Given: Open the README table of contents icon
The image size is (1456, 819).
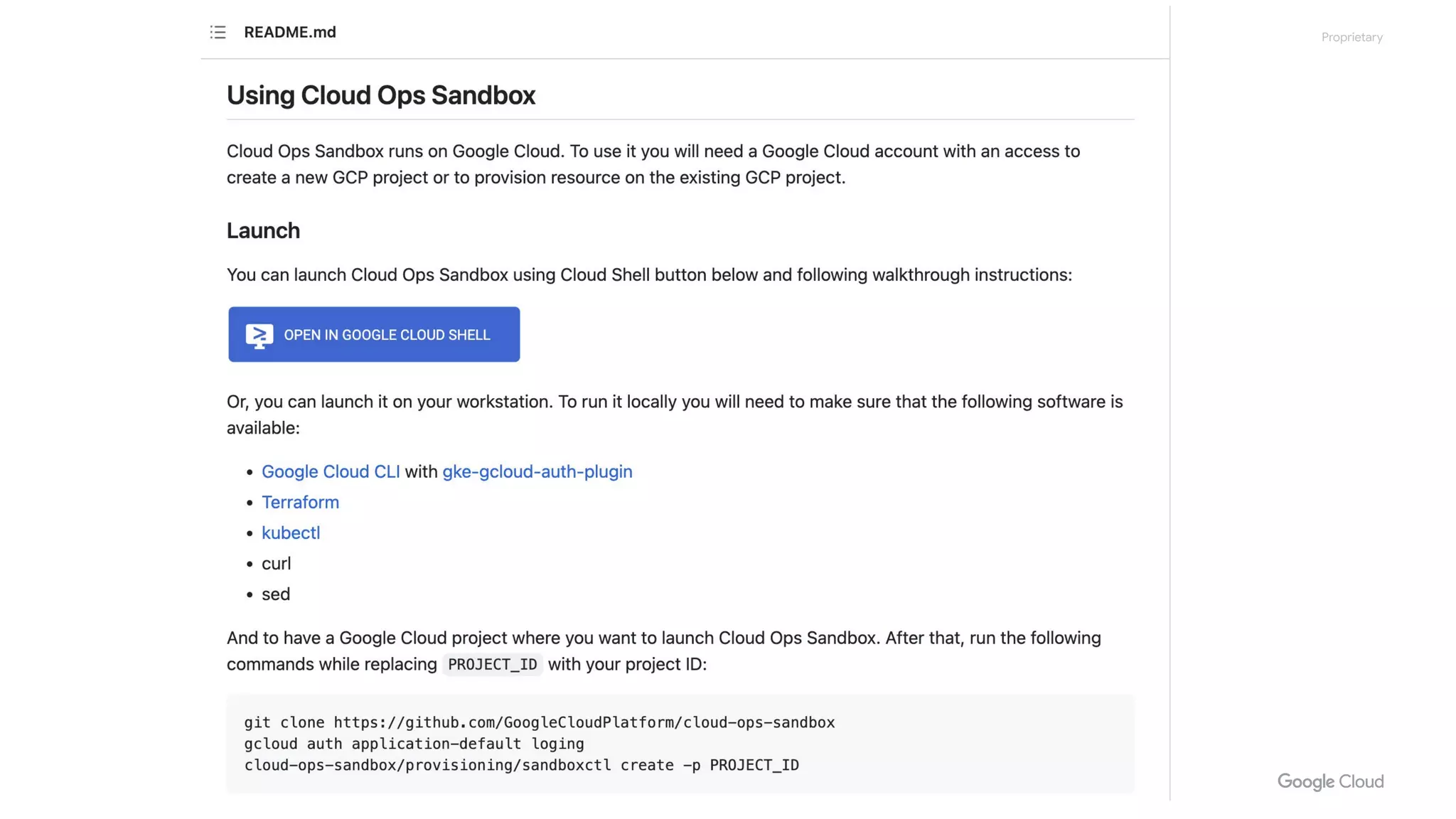Looking at the screenshot, I should (218, 33).
